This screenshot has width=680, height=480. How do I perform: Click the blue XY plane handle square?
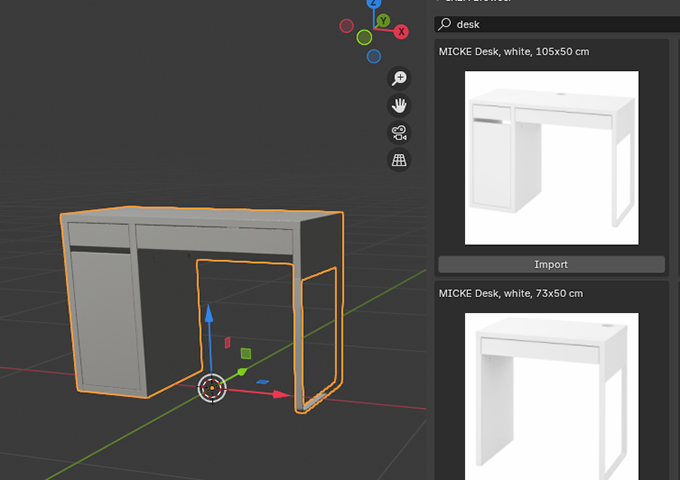tap(263, 382)
